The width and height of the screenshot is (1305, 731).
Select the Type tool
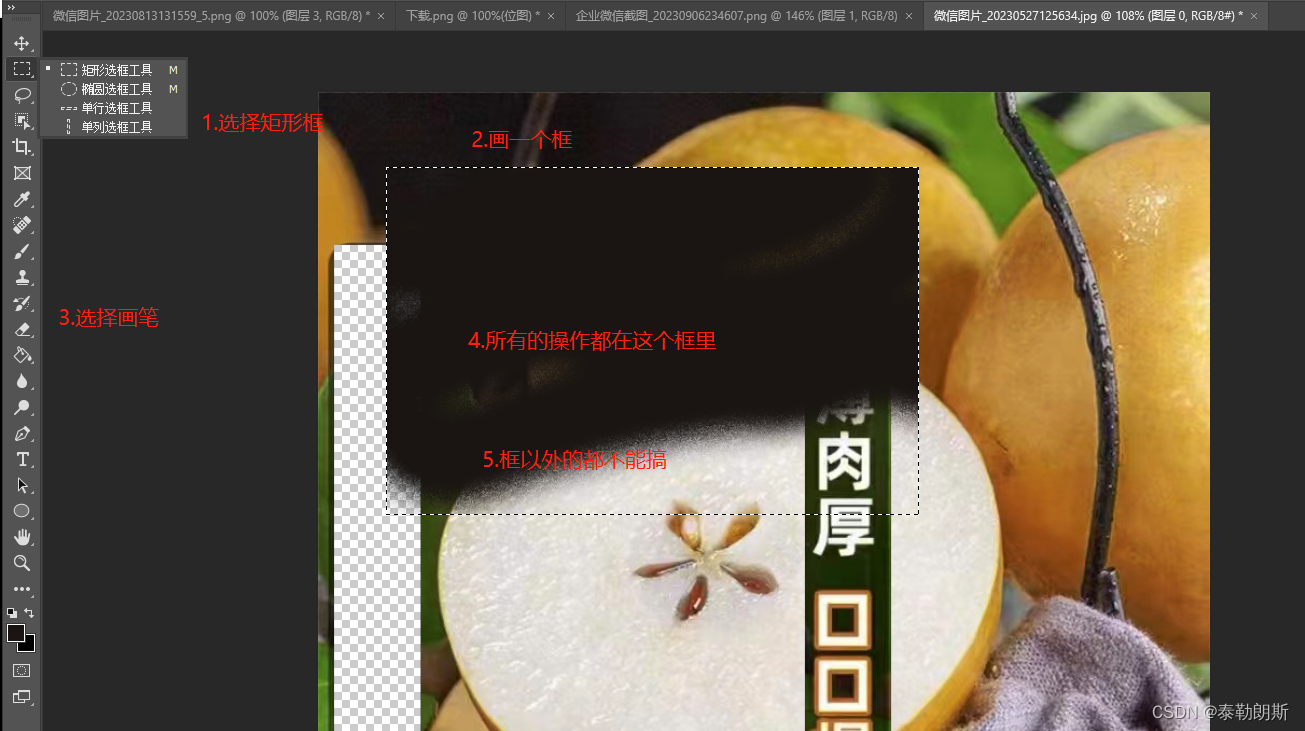click(22, 459)
